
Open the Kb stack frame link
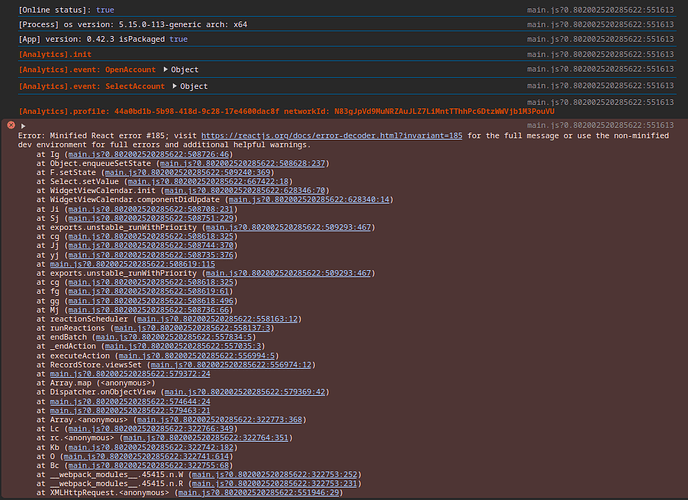click(x=151, y=447)
